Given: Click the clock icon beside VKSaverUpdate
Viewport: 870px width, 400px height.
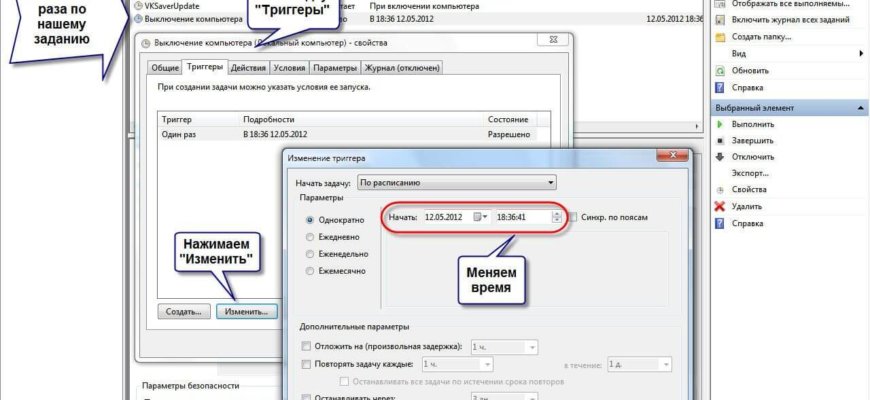Looking at the screenshot, I should point(138,6).
